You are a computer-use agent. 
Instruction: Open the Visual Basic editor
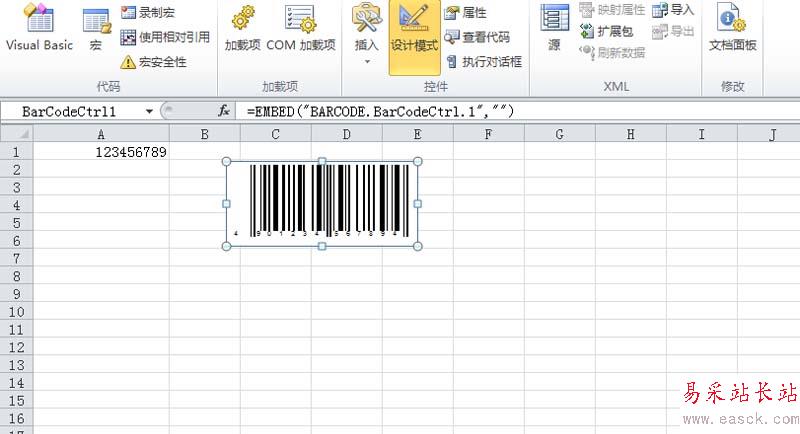[39, 28]
